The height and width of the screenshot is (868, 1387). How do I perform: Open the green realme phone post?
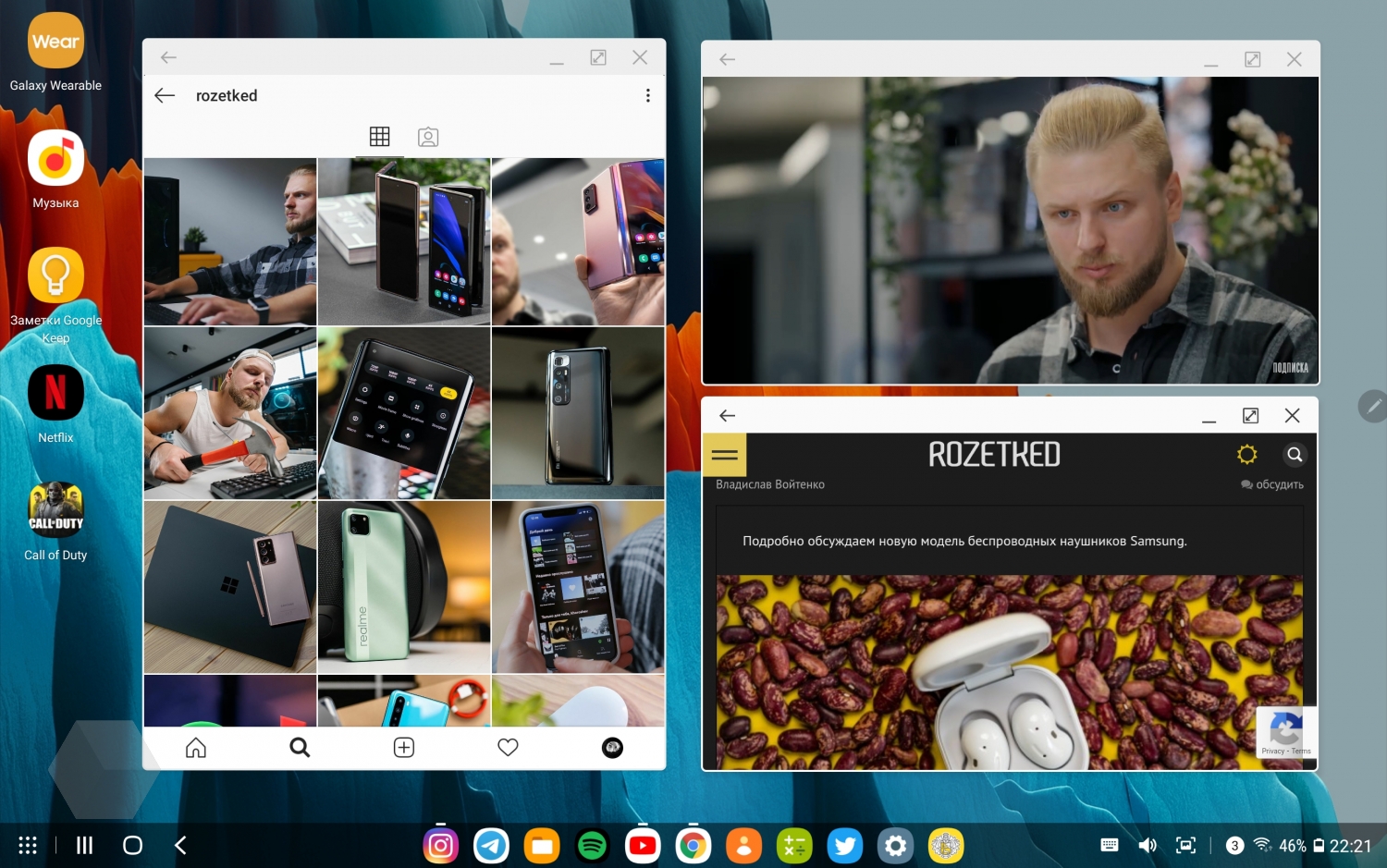point(404,587)
